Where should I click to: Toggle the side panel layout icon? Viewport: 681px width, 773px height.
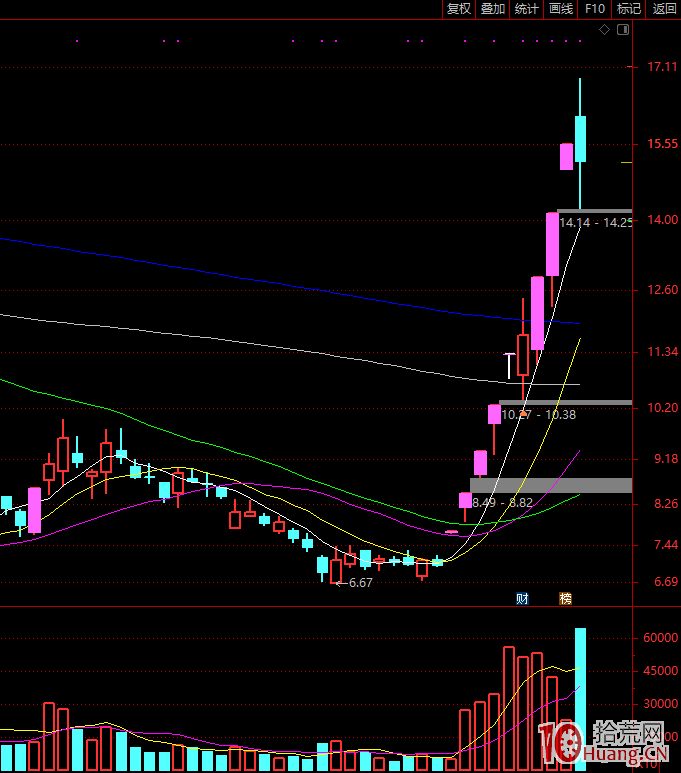pos(623,30)
